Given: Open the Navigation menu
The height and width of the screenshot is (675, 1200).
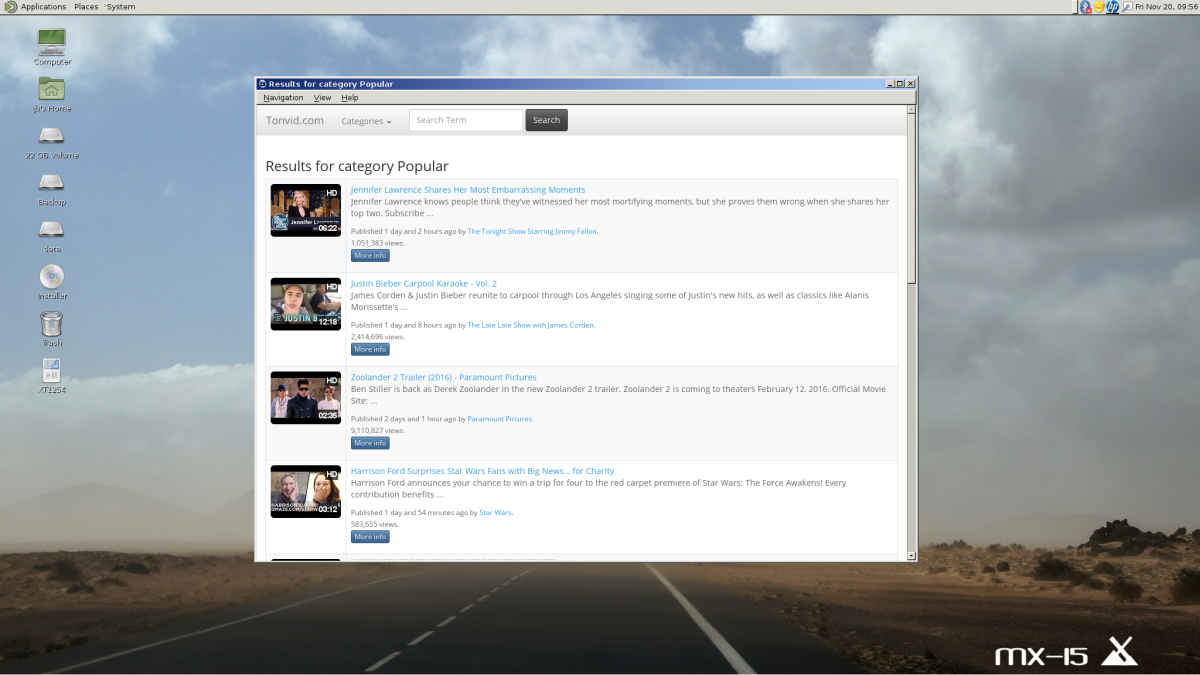Looking at the screenshot, I should pos(283,98).
